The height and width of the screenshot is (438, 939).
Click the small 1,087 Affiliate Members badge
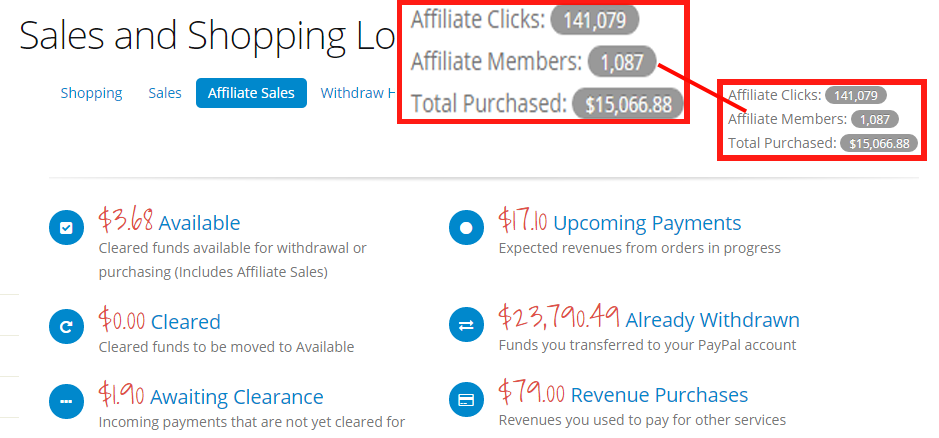[874, 120]
